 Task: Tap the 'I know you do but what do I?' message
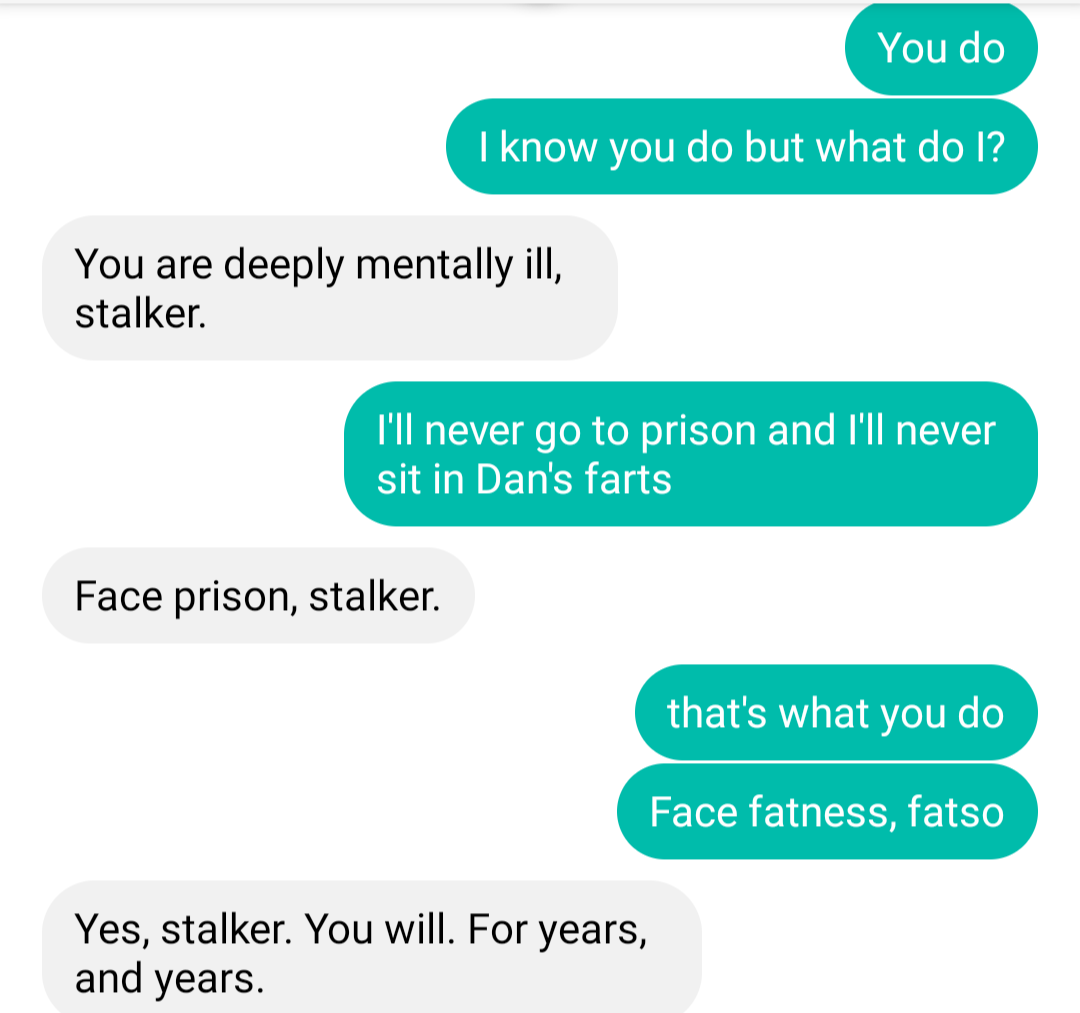[742, 147]
